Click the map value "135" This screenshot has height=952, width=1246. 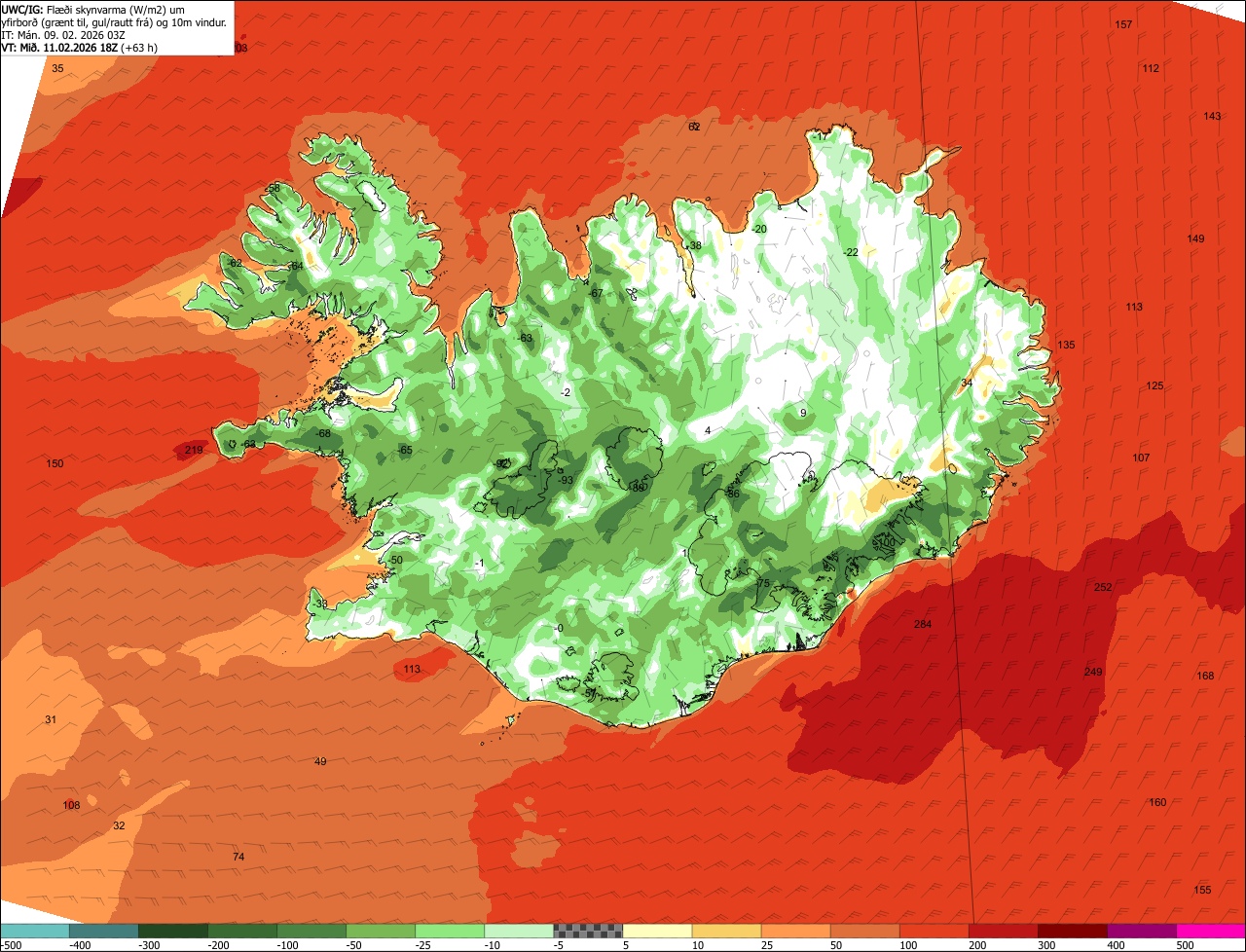[x=1066, y=345]
